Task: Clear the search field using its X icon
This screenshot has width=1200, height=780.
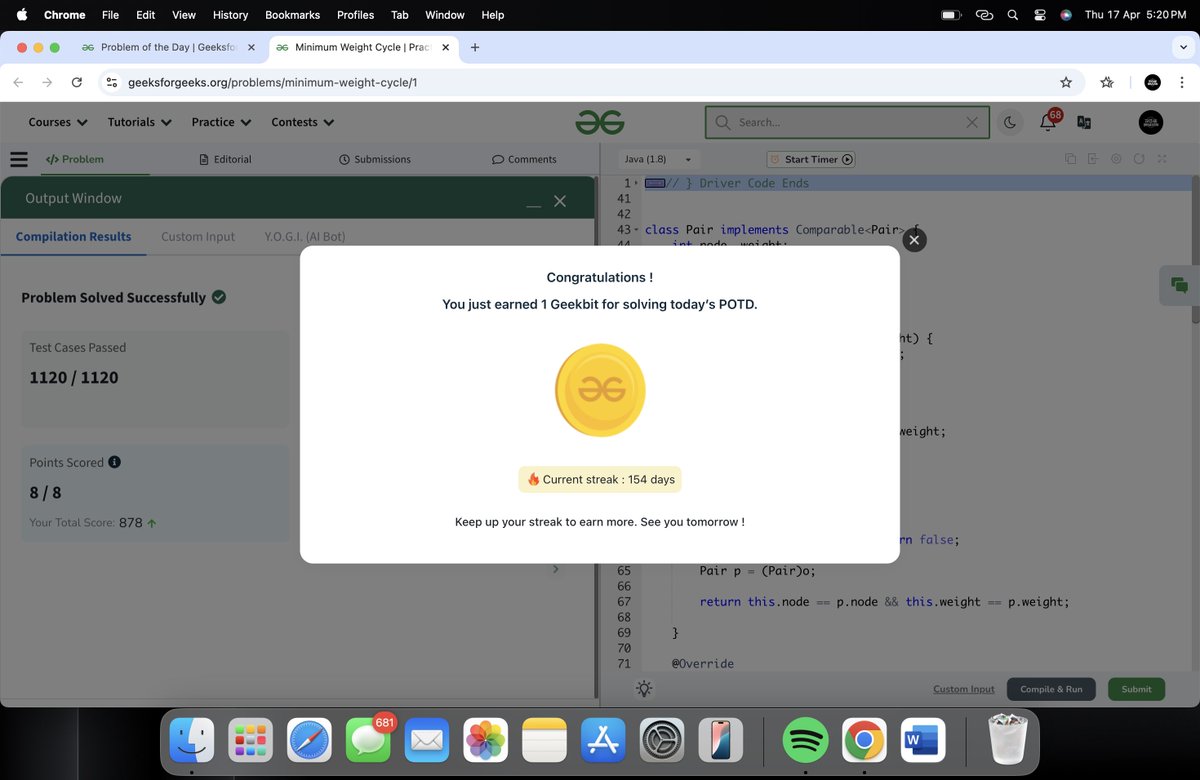Action: 972,122
